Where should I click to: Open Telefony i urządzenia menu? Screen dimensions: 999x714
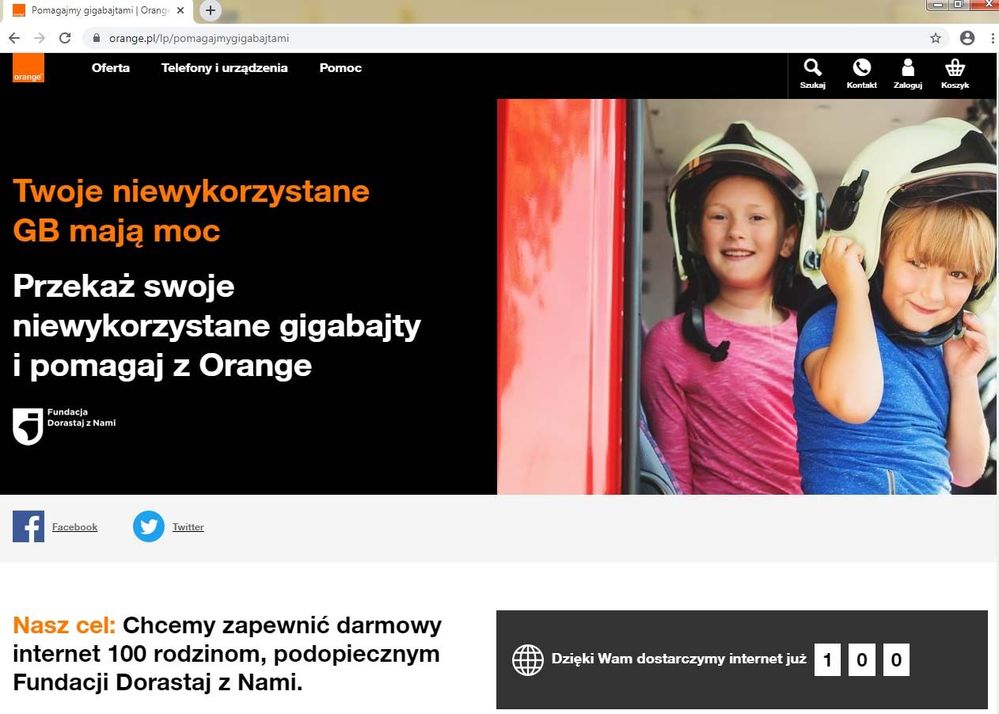[x=224, y=68]
